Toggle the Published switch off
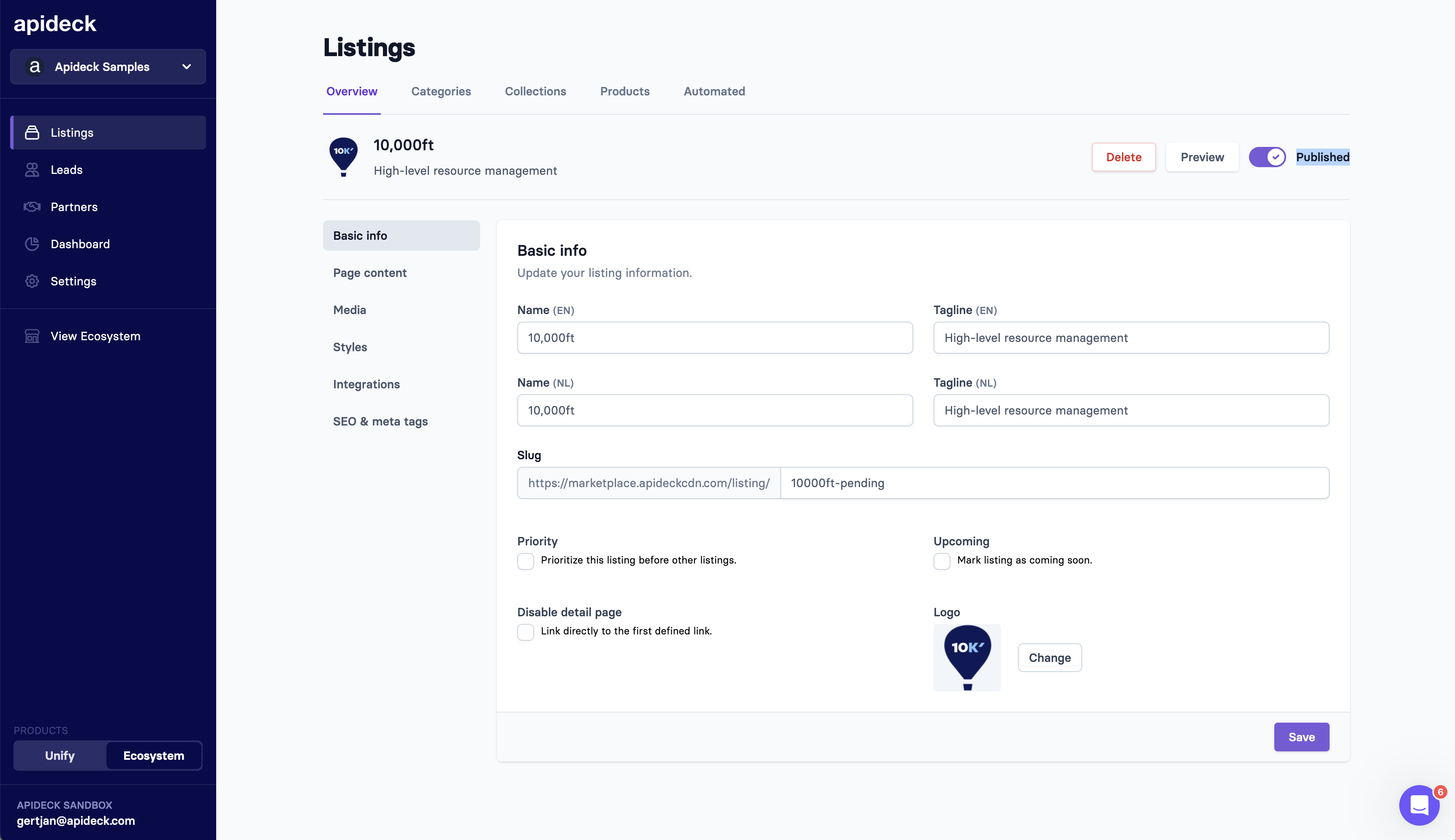Screen dimensions: 1455x840 pos(1267,157)
